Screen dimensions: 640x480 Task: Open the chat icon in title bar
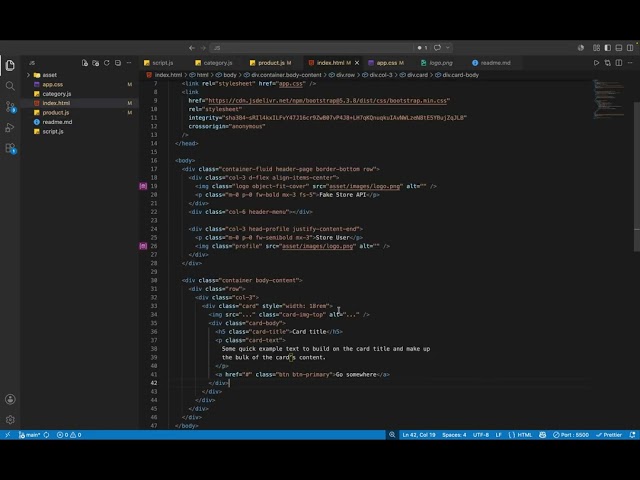point(437,48)
